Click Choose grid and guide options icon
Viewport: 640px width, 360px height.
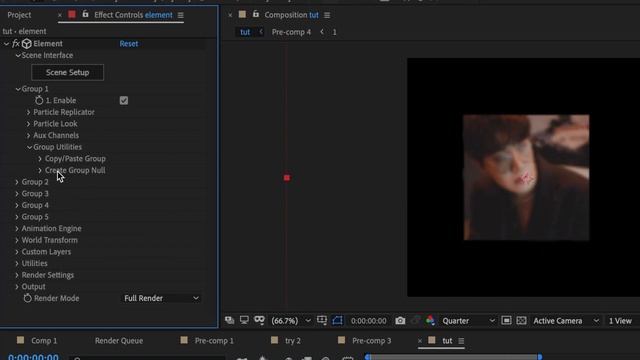coord(322,320)
